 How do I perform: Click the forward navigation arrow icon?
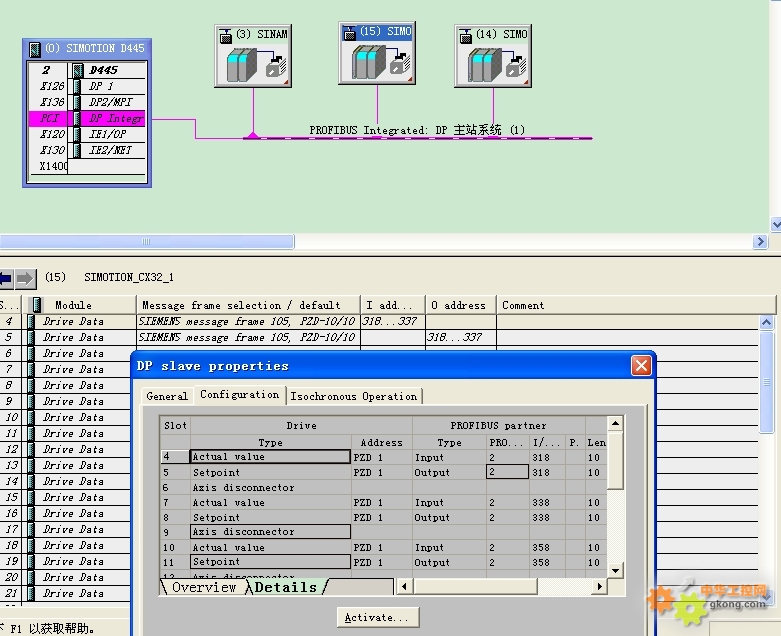pos(25,278)
